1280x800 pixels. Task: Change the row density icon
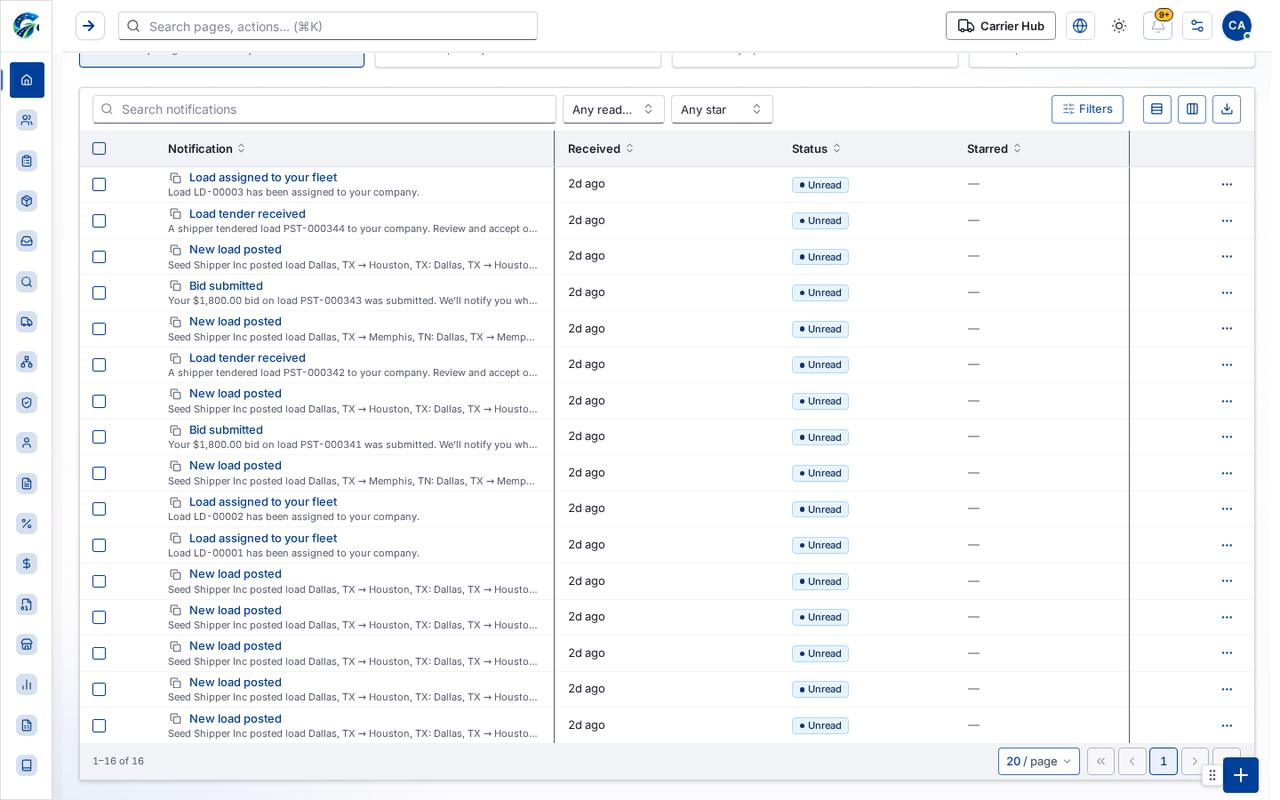[x=1157, y=109]
